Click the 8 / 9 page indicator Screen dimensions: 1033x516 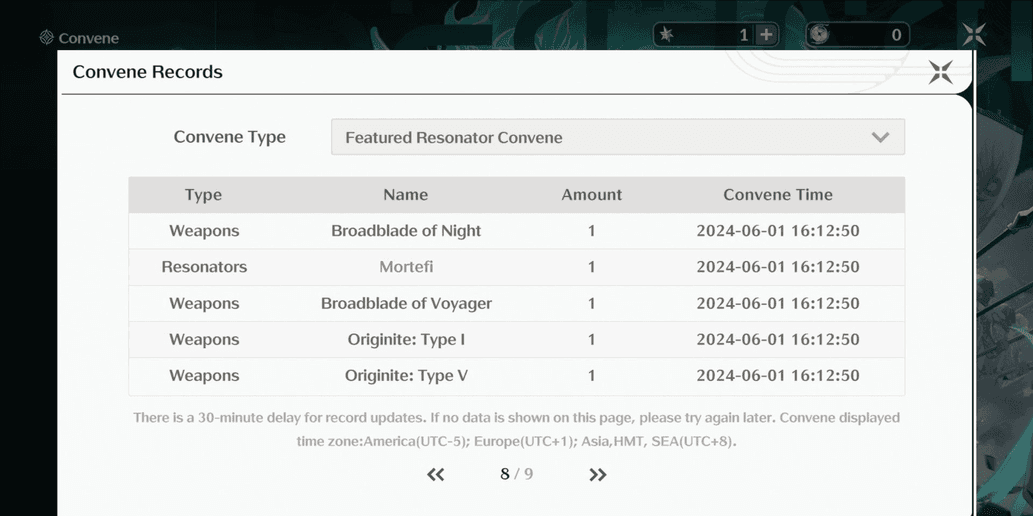coord(516,474)
